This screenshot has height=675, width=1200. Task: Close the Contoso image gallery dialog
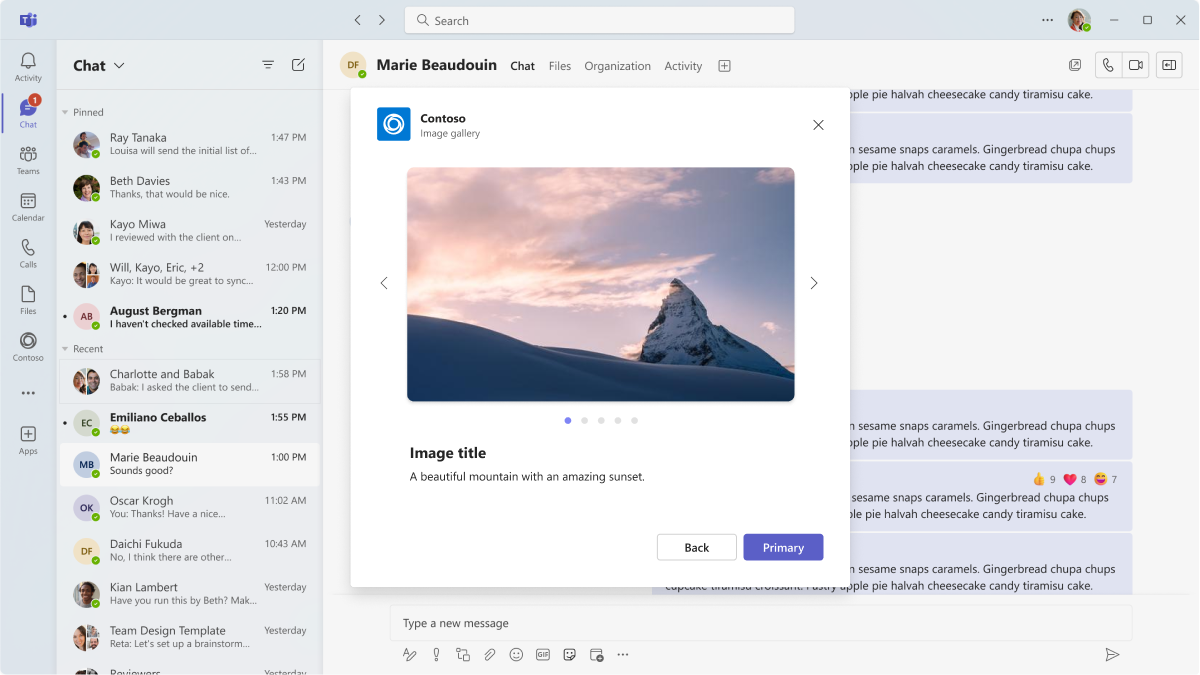[818, 125]
